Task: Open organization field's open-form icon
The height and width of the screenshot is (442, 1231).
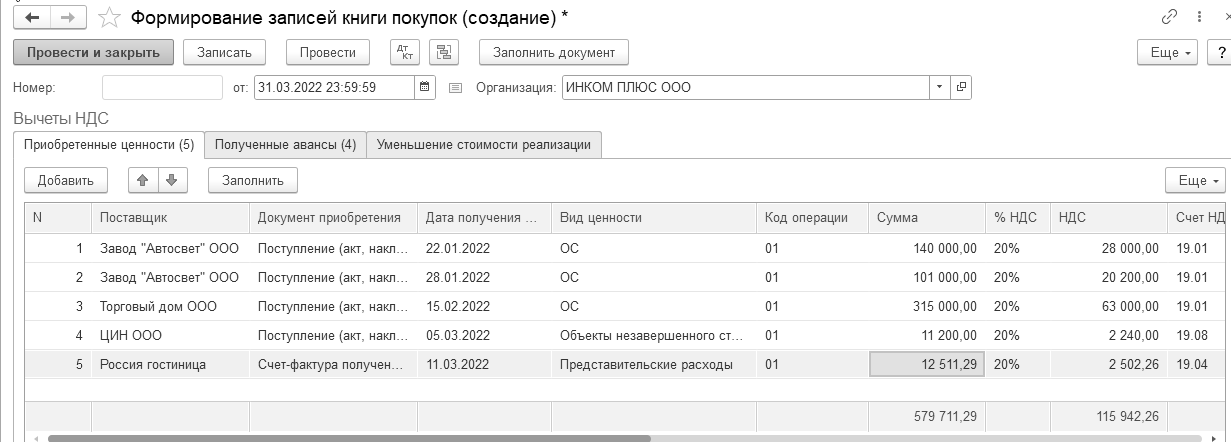Action: 961,88
